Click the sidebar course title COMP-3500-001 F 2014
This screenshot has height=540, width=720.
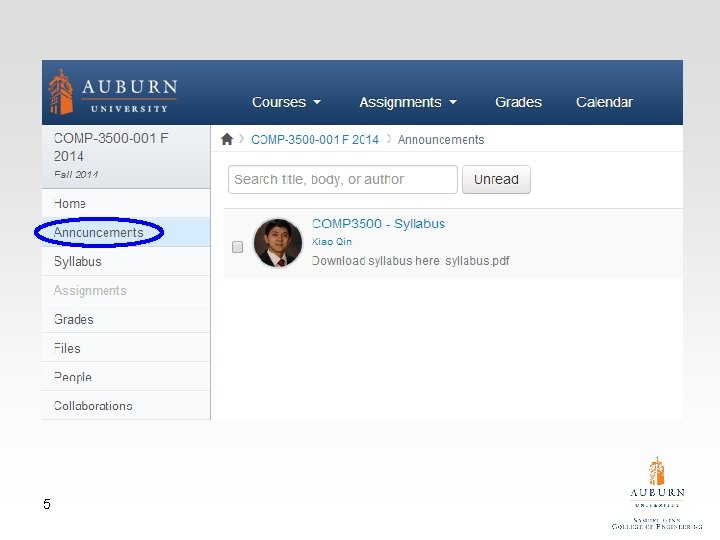[111, 147]
